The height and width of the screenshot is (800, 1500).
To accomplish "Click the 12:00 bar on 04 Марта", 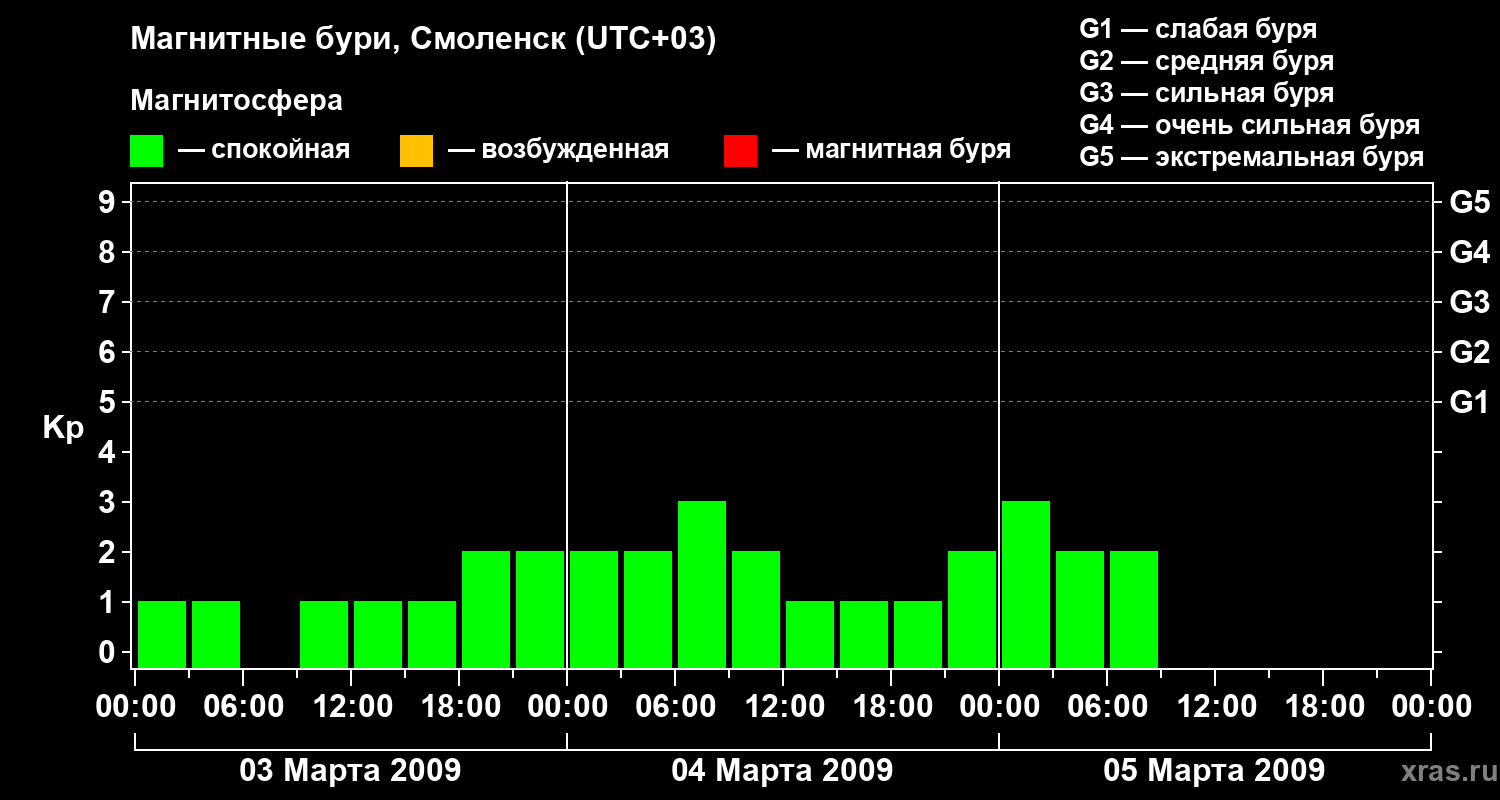I will pos(810,634).
